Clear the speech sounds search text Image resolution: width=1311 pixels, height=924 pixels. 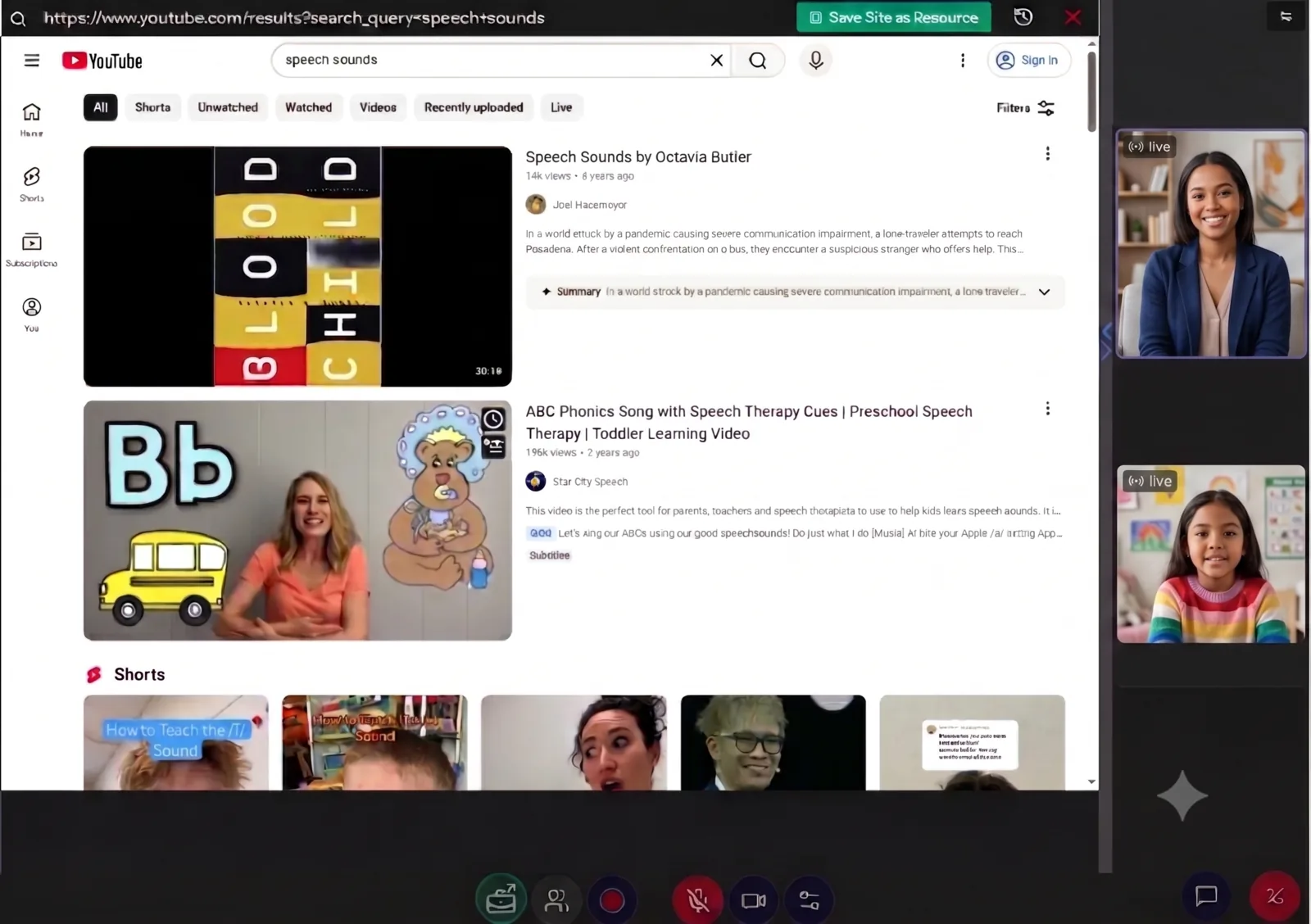point(716,60)
